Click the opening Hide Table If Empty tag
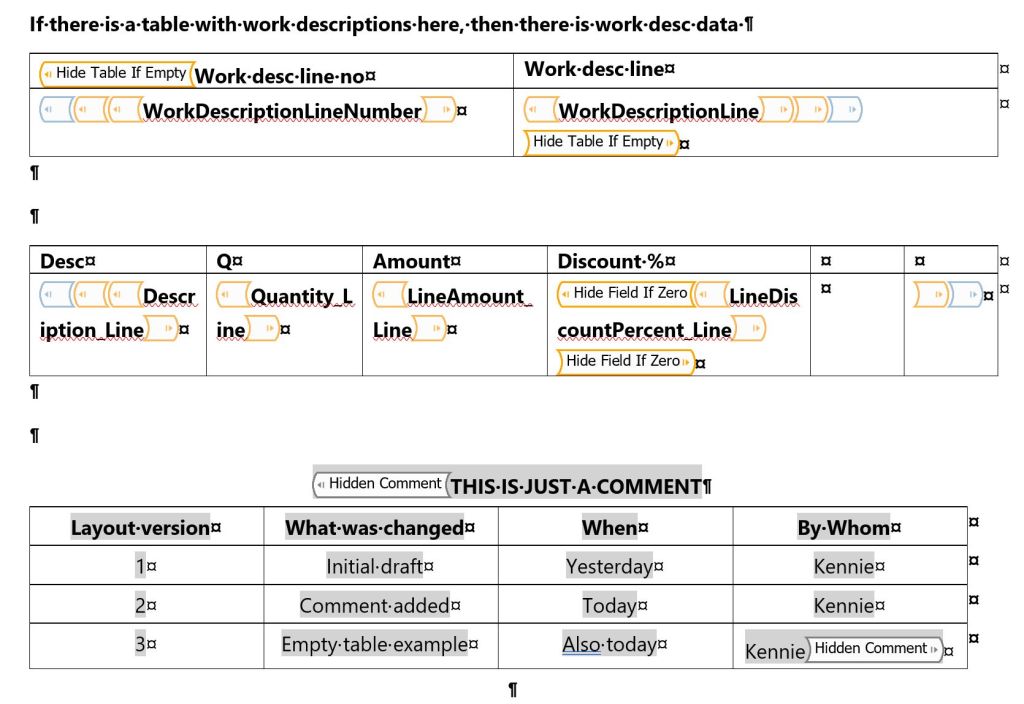Screen dimensions: 1024x704 click(x=116, y=73)
